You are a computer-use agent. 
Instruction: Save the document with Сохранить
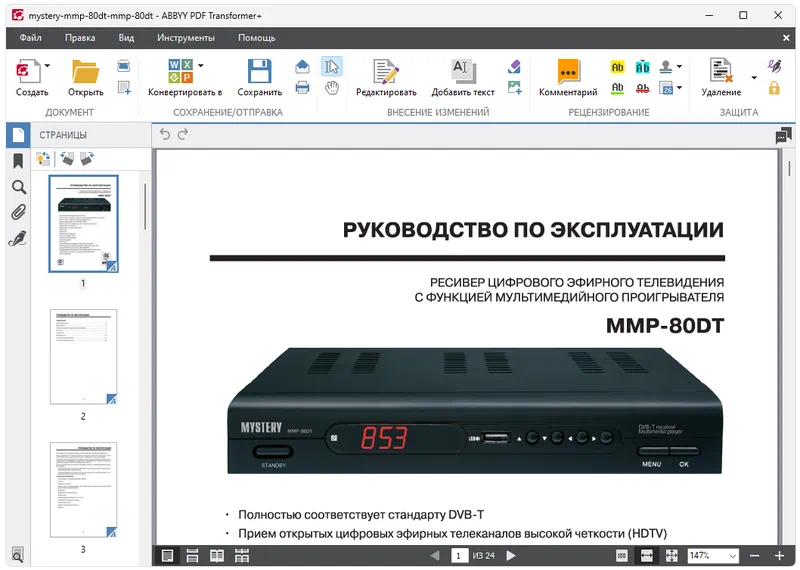click(259, 72)
